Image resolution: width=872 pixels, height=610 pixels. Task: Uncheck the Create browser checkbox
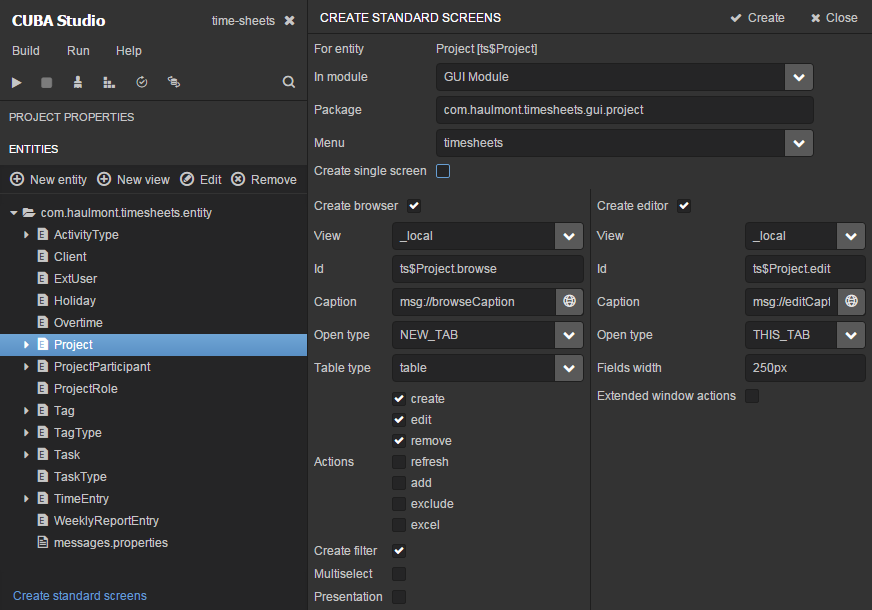click(414, 206)
